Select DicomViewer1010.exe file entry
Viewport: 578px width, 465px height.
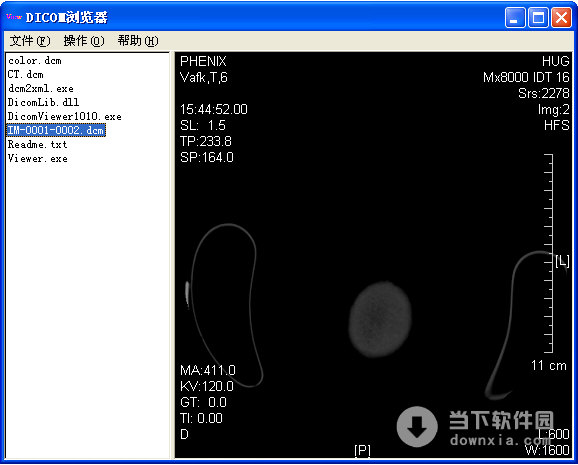click(65, 116)
